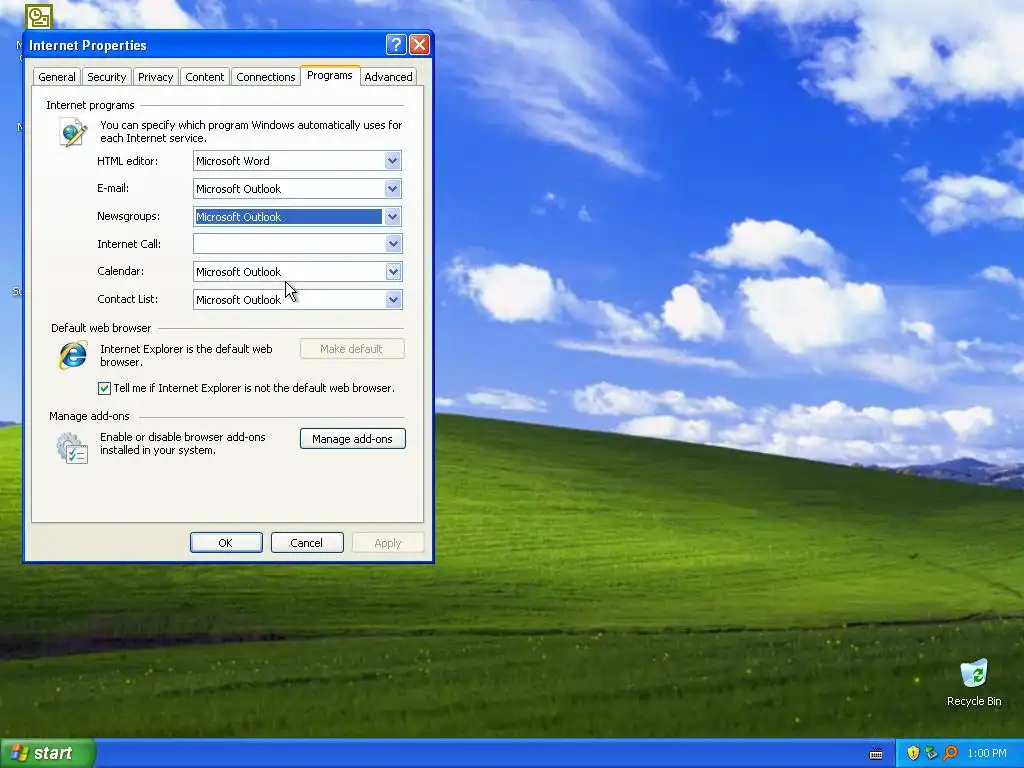1024x768 pixels.
Task: Click the OK button
Action: (x=226, y=543)
